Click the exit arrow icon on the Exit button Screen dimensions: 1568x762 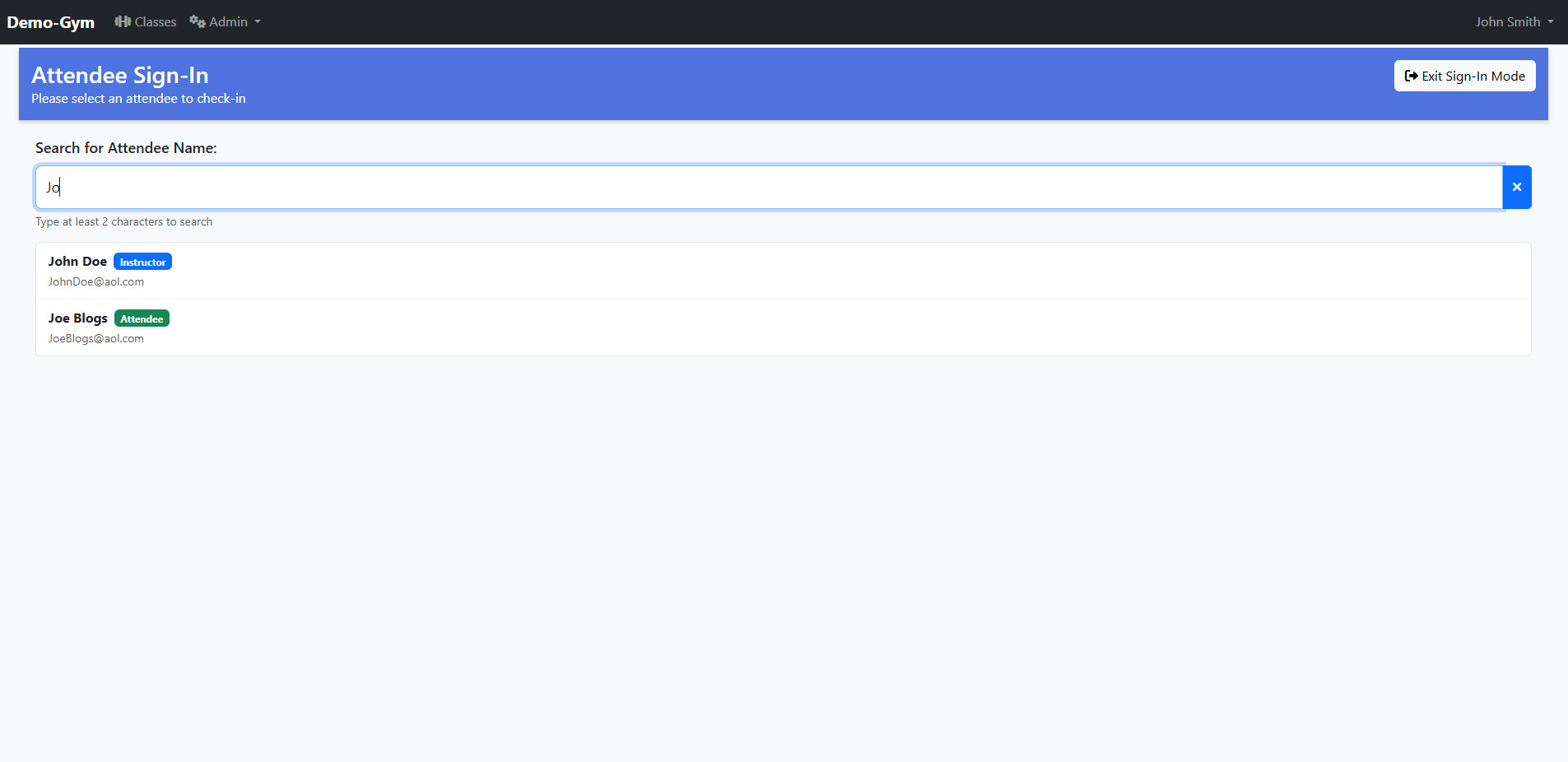(x=1411, y=76)
